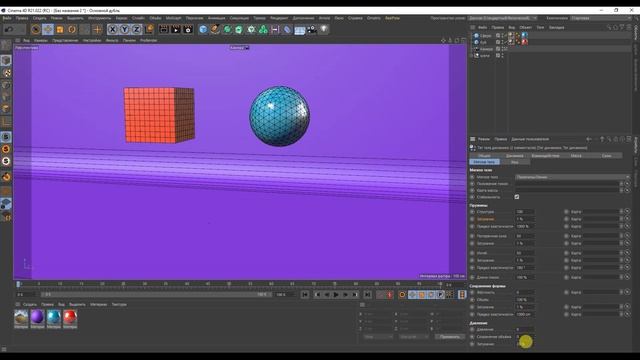Select the purple material thumbnail
This screenshot has width=640, height=360.
[37, 317]
